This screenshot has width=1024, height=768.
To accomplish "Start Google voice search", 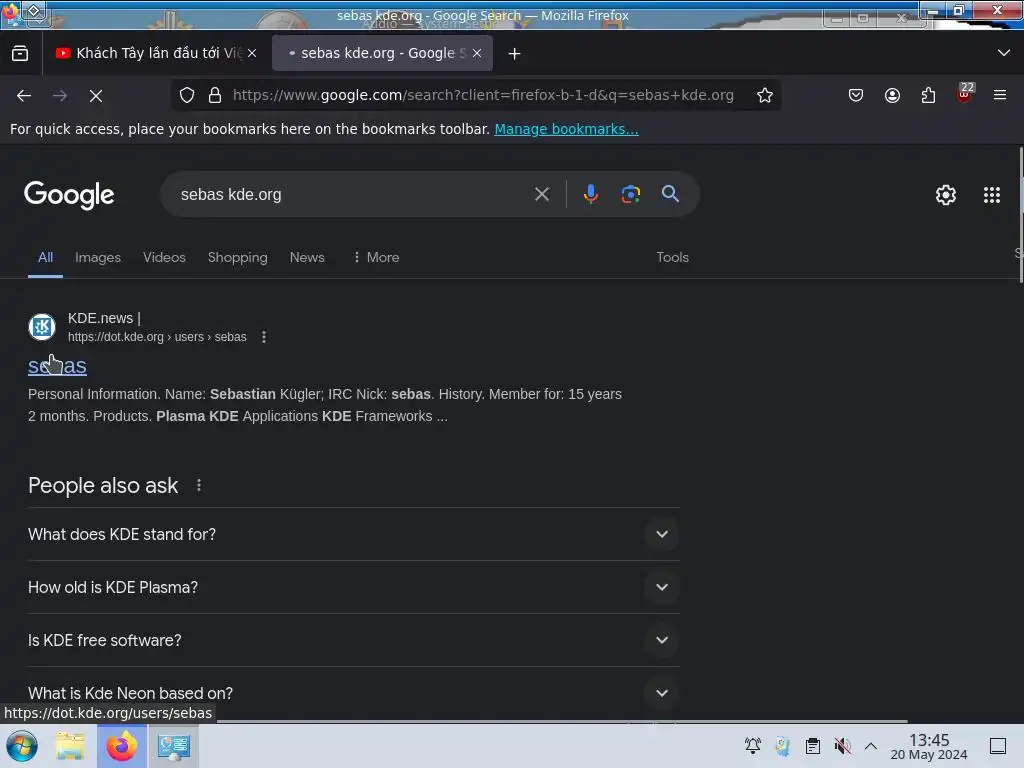I will tap(590, 194).
